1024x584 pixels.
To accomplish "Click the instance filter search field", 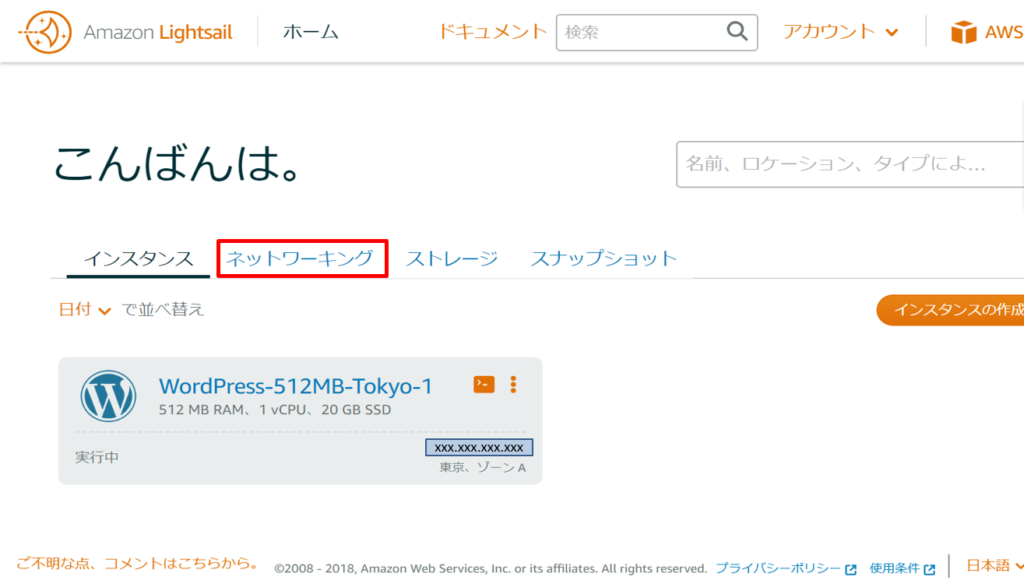I will tap(850, 164).
